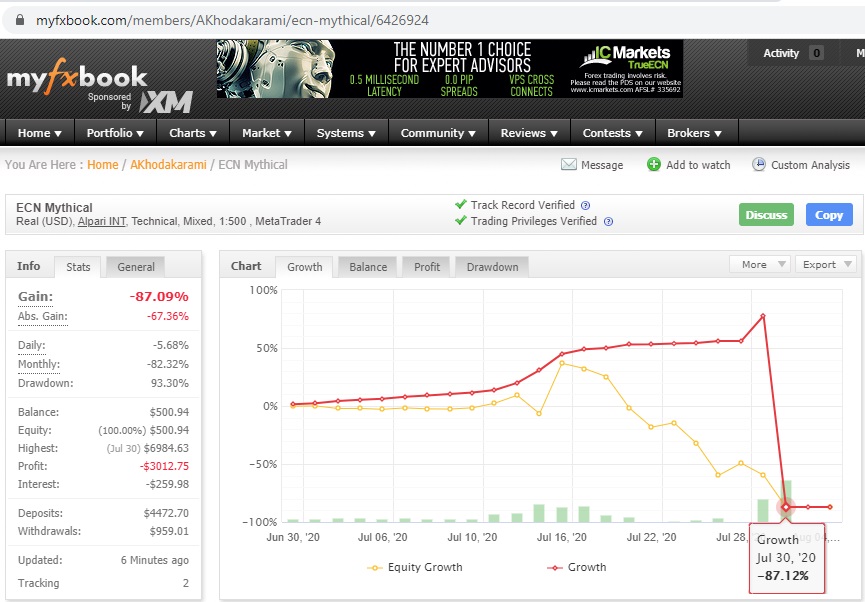This screenshot has width=865, height=602.
Task: Click the -82.32% monthly value
Action: tap(168, 364)
